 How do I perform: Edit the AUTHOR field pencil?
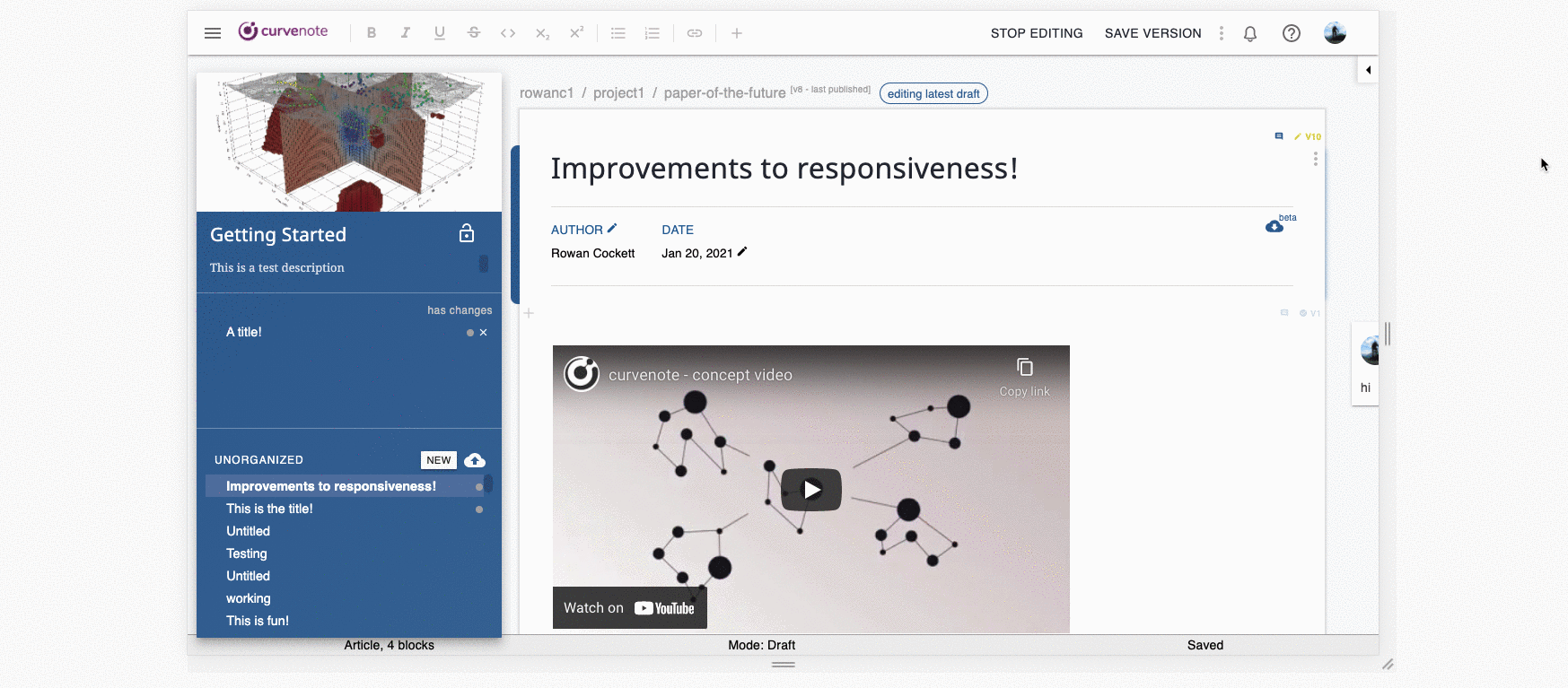pyautogui.click(x=612, y=229)
